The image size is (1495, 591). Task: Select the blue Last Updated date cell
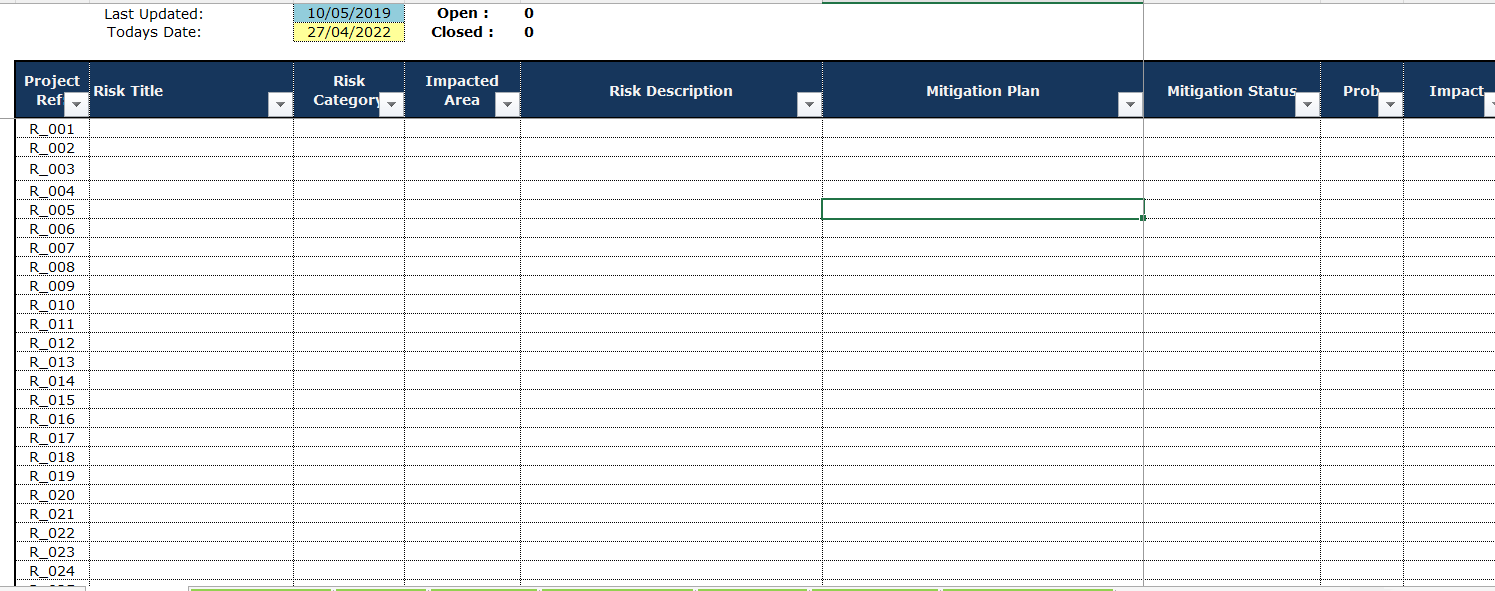point(347,13)
